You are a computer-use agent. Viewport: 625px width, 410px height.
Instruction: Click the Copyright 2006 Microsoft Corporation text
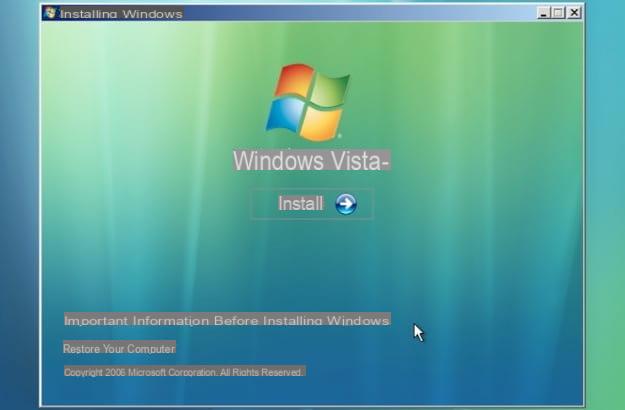(x=184, y=372)
